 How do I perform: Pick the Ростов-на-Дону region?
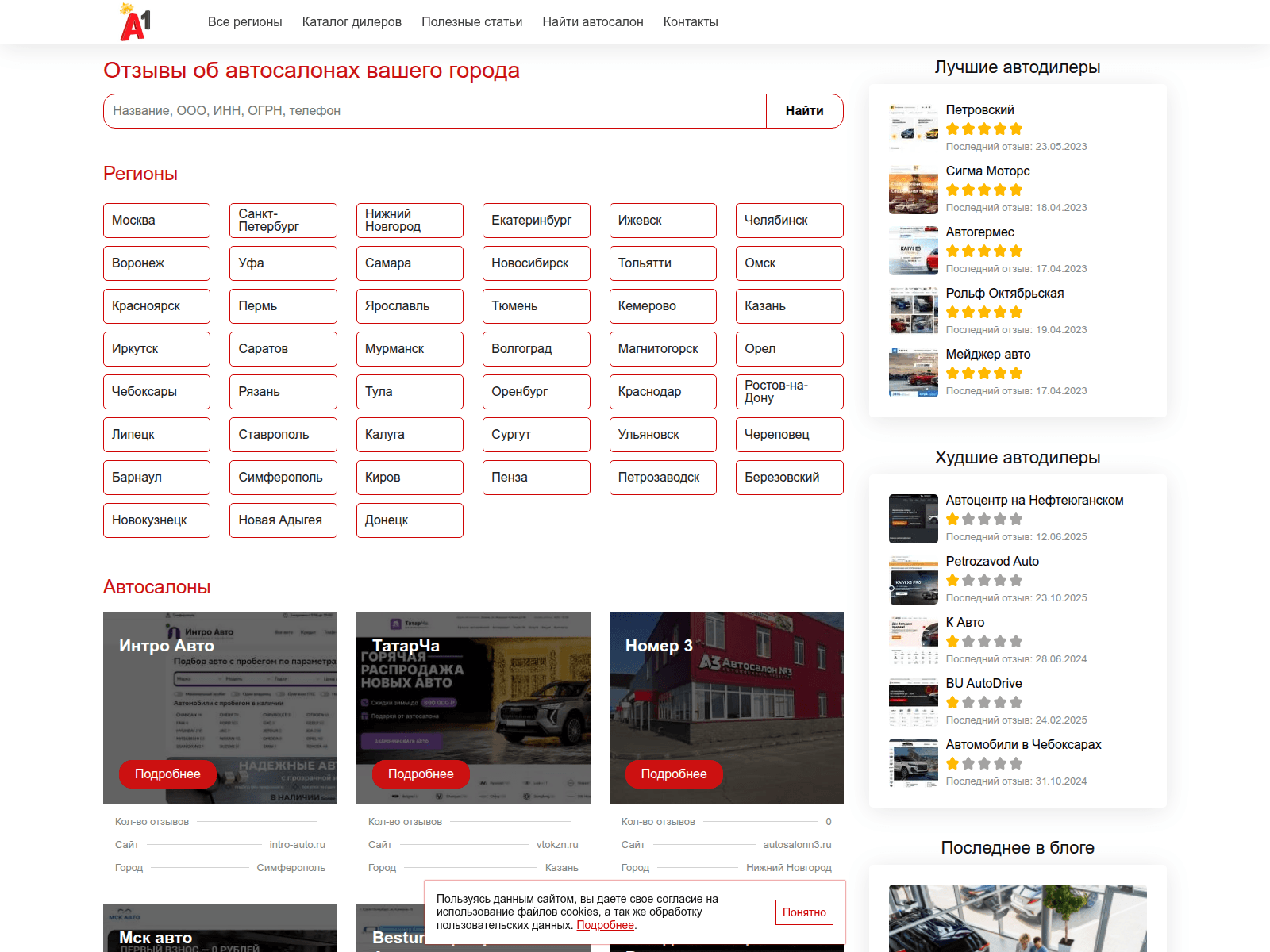[790, 392]
